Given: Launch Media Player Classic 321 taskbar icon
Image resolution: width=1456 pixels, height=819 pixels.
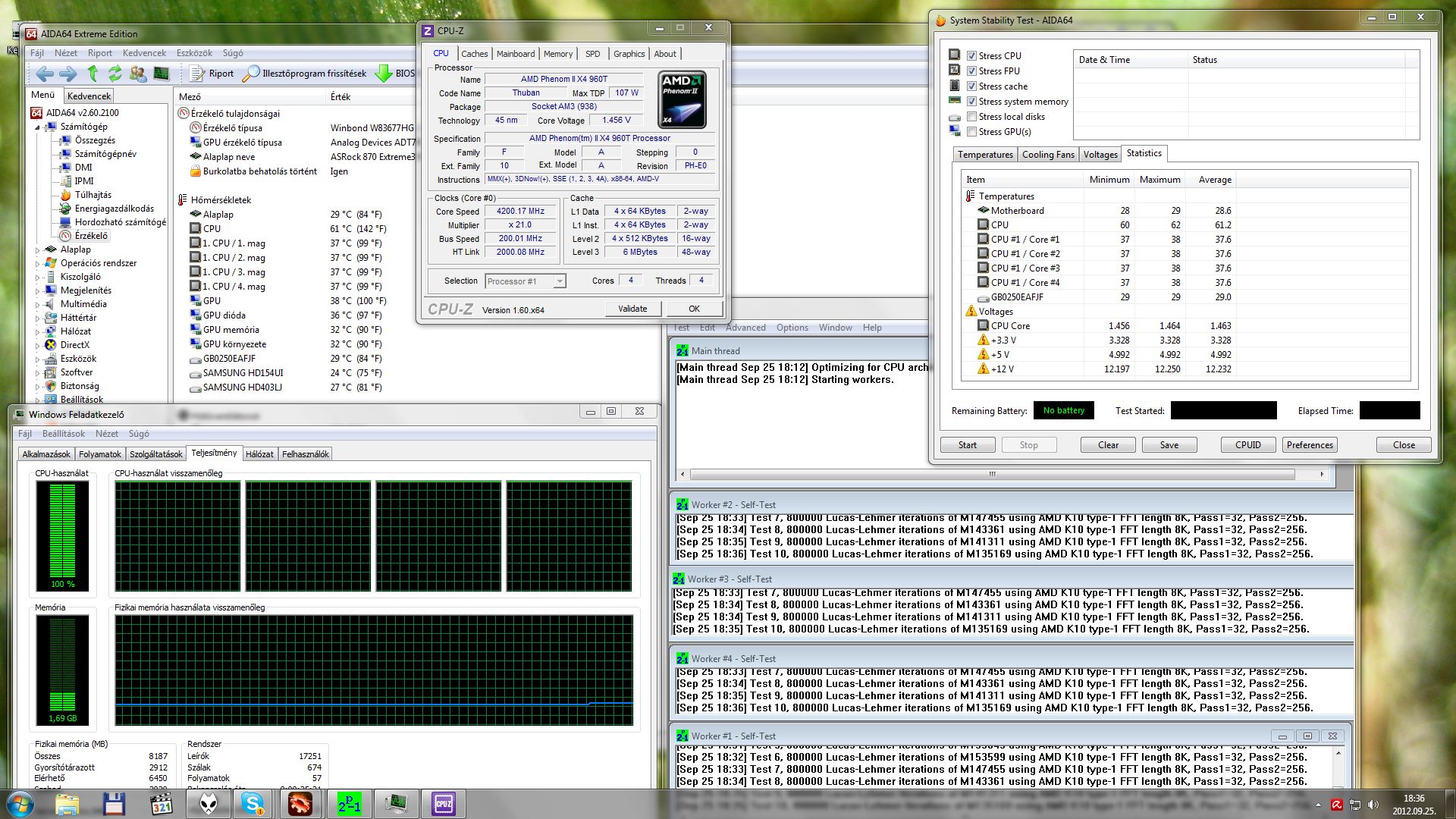Looking at the screenshot, I should pyautogui.click(x=162, y=804).
